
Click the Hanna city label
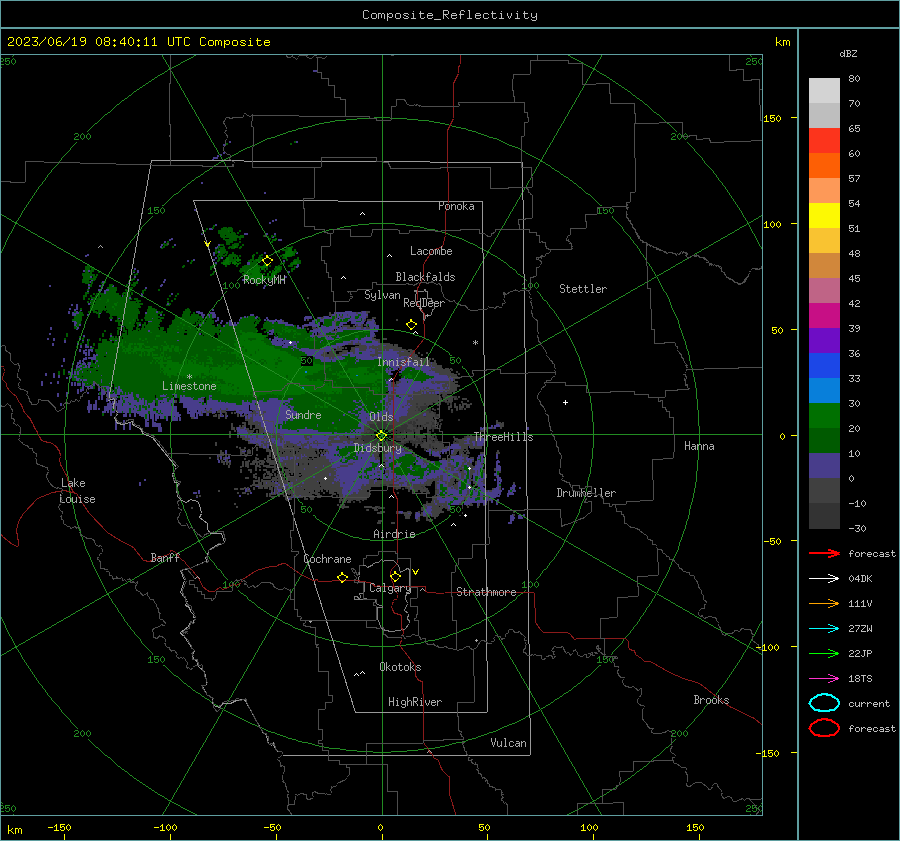[x=699, y=446]
